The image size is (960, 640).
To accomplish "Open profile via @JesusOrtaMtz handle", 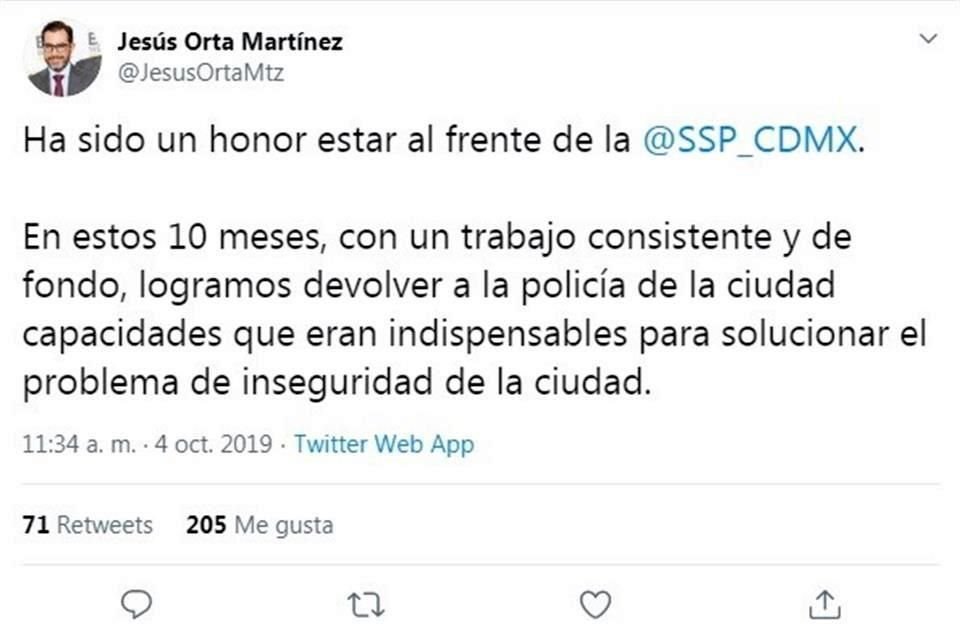I will pyautogui.click(x=201, y=72).
